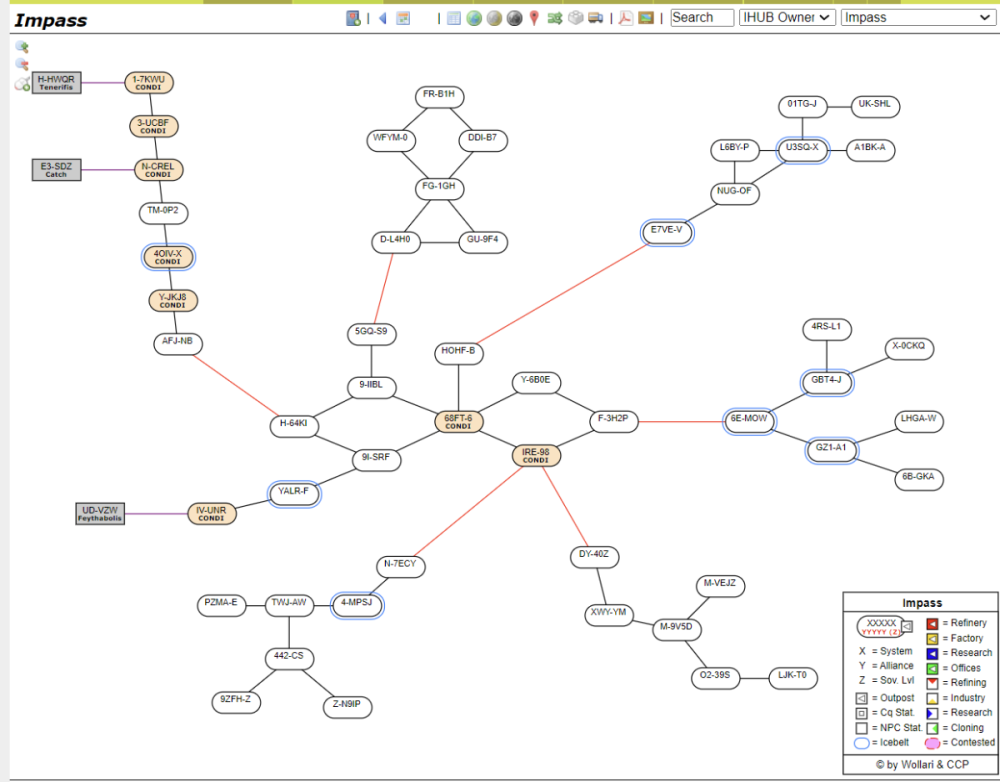Click the blue back arrow icon
1000x782 pixels.
[x=382, y=18]
